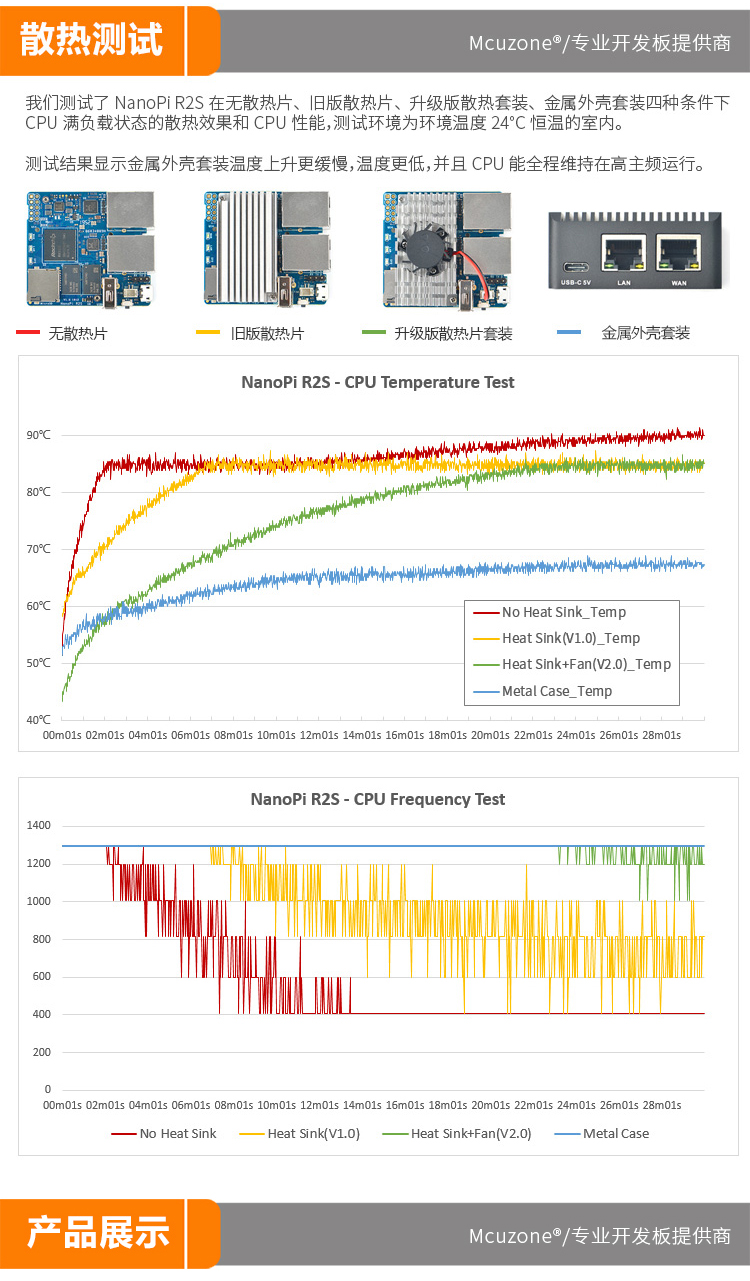750x1281 pixels.
Task: Click the 600 frequency axis label
Action: click(x=41, y=977)
